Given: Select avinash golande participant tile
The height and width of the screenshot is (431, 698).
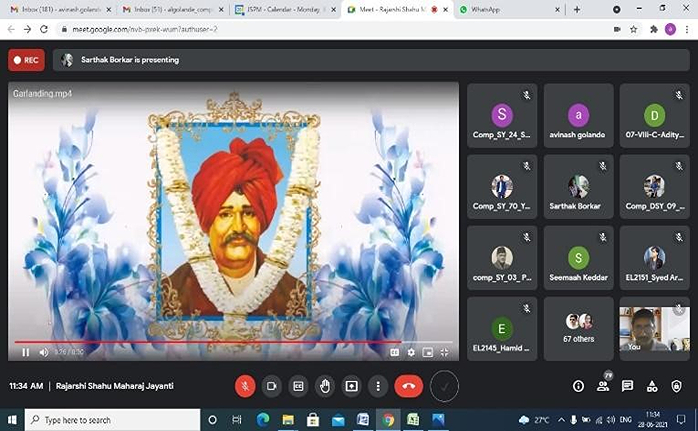Looking at the screenshot, I should click(x=578, y=116).
